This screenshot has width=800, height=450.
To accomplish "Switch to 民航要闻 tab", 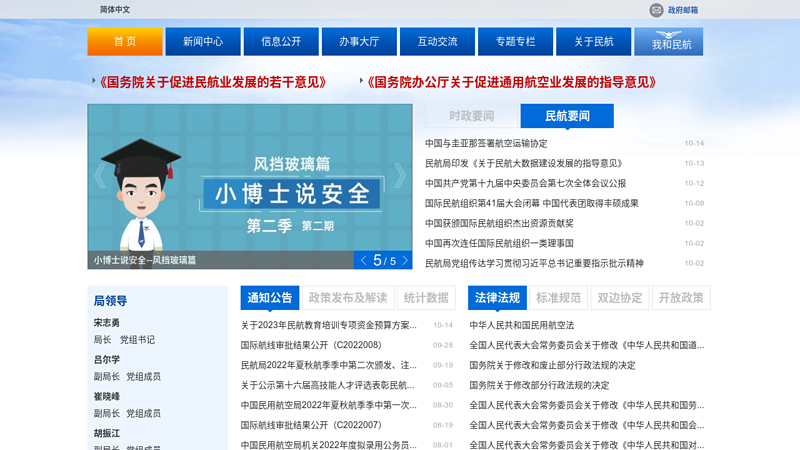I will tap(567, 116).
